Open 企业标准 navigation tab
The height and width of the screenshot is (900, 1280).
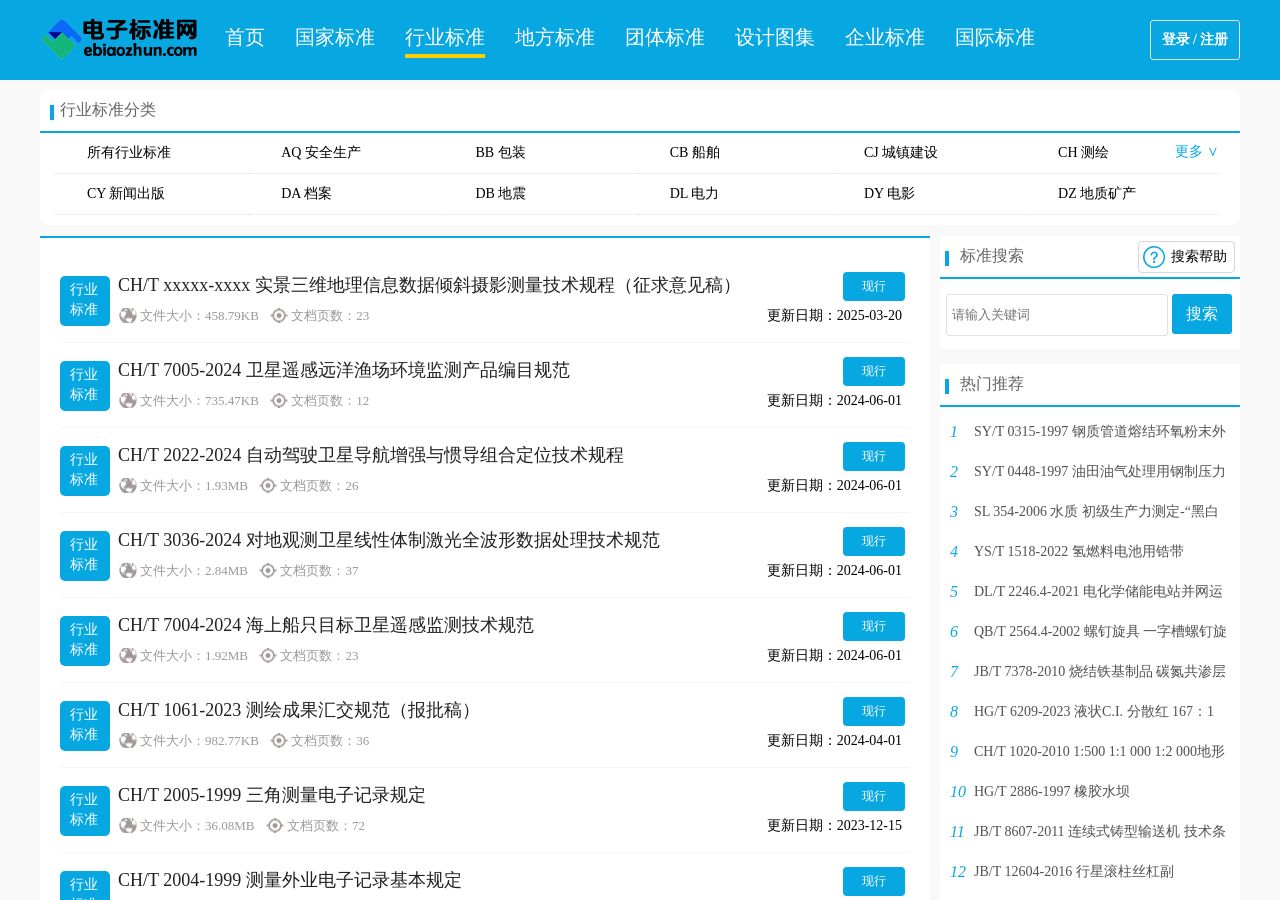tap(885, 38)
